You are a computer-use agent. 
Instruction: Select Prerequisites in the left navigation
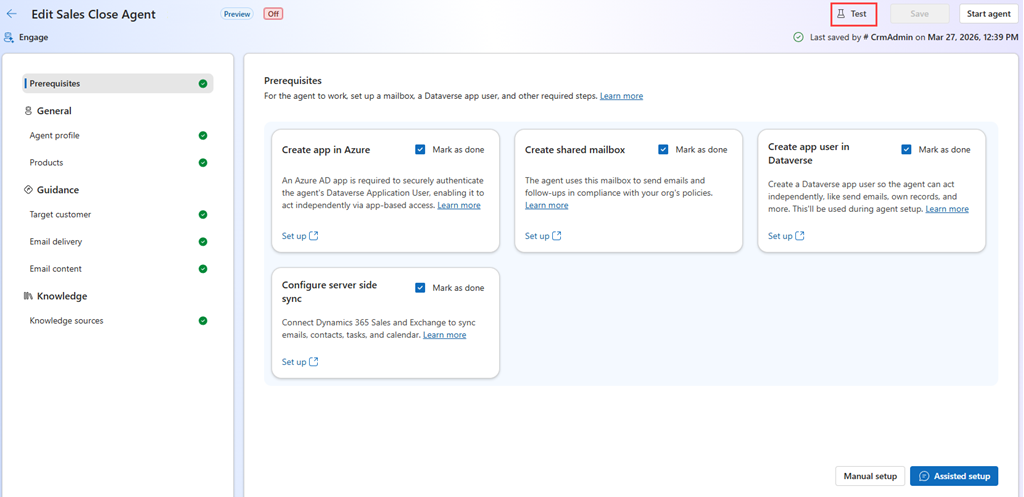coord(118,84)
